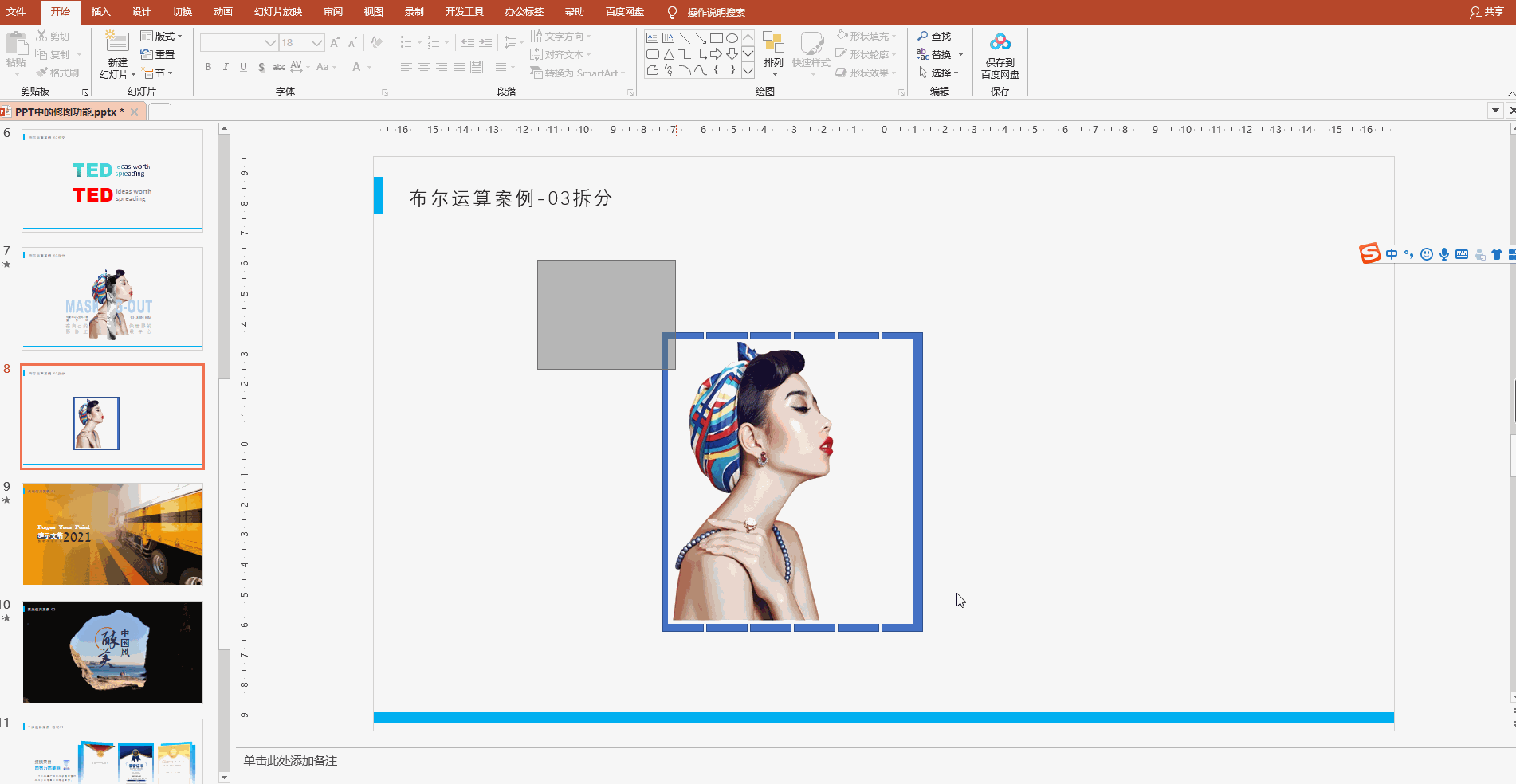
Task: Toggle align text right
Action: (x=442, y=67)
